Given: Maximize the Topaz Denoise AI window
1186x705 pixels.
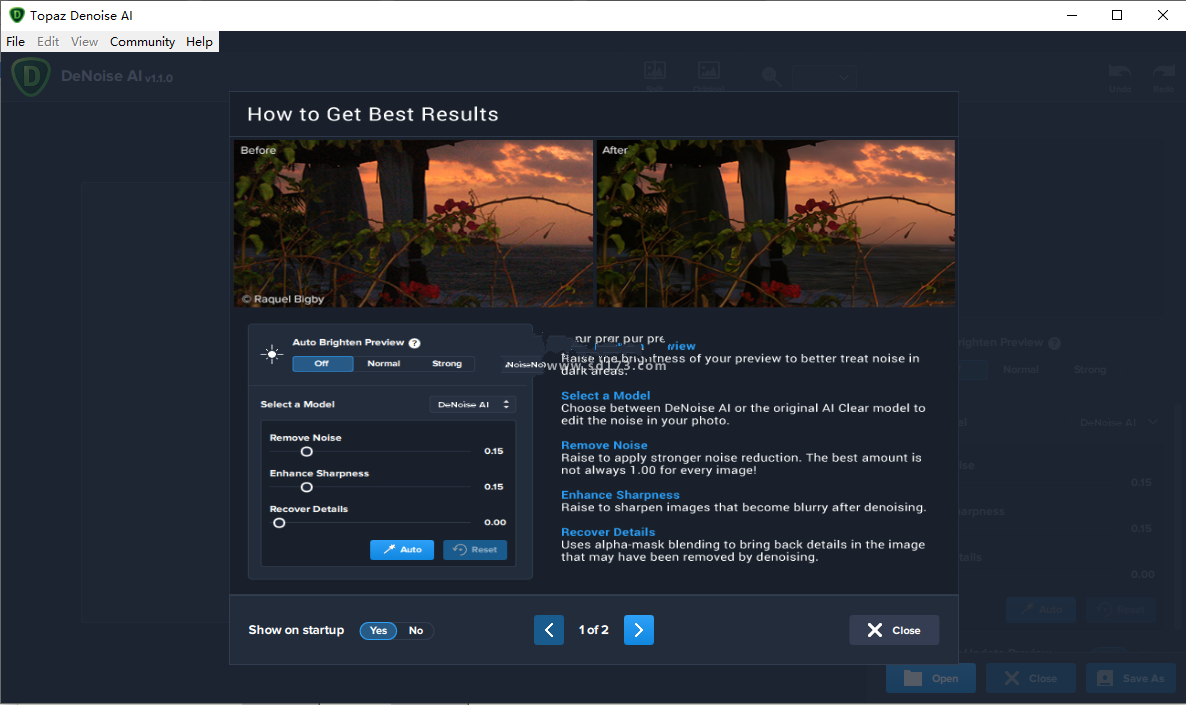Looking at the screenshot, I should [x=1117, y=15].
